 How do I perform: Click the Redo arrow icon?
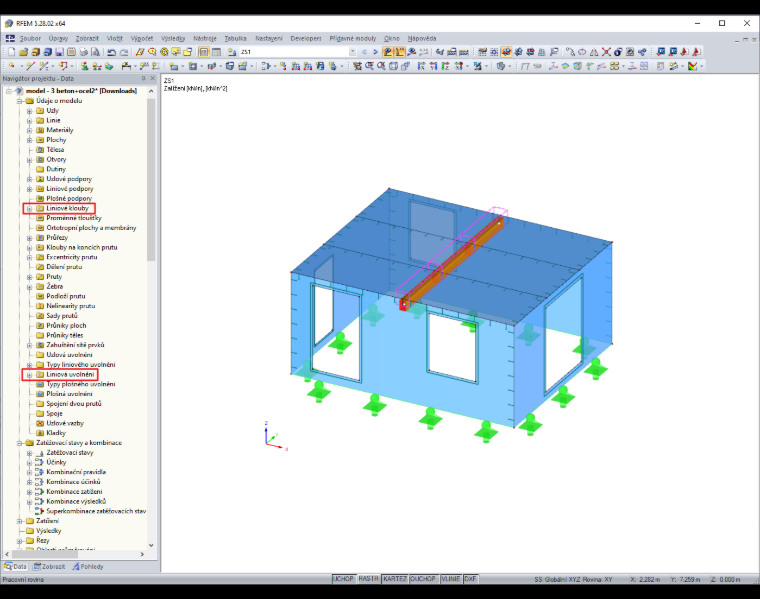point(124,52)
